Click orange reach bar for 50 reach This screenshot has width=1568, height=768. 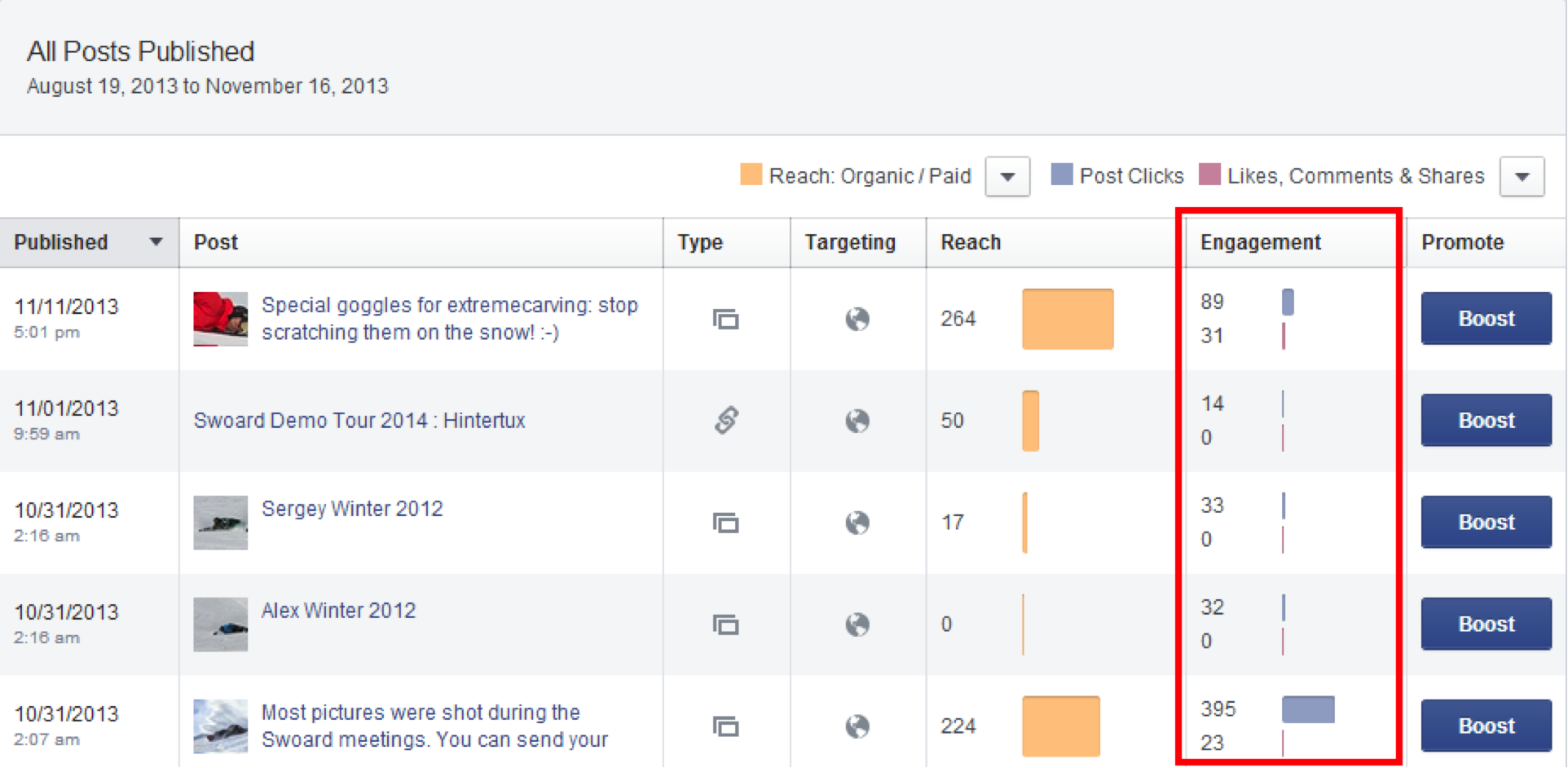coord(1030,421)
